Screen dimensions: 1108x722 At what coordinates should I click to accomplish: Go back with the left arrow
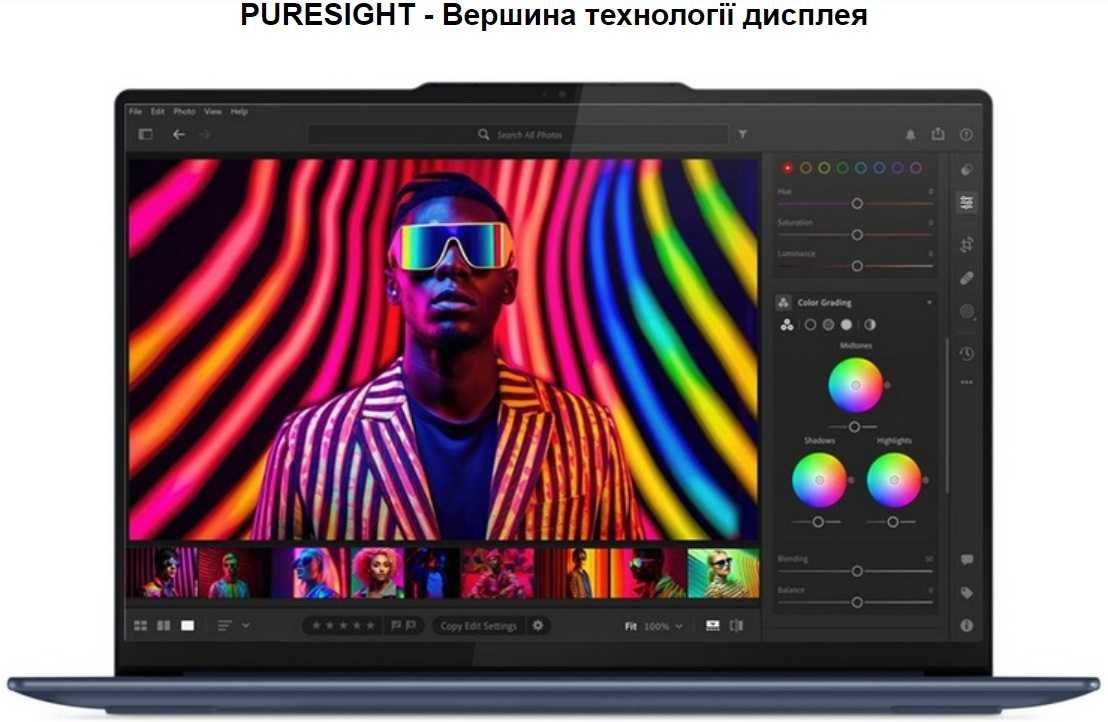[x=179, y=134]
